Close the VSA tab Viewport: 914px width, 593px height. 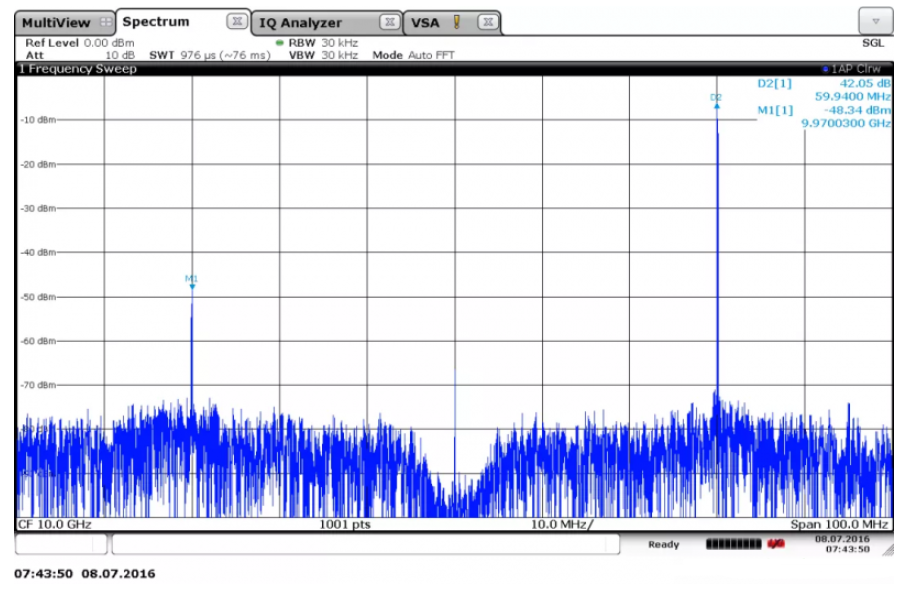coord(487,22)
